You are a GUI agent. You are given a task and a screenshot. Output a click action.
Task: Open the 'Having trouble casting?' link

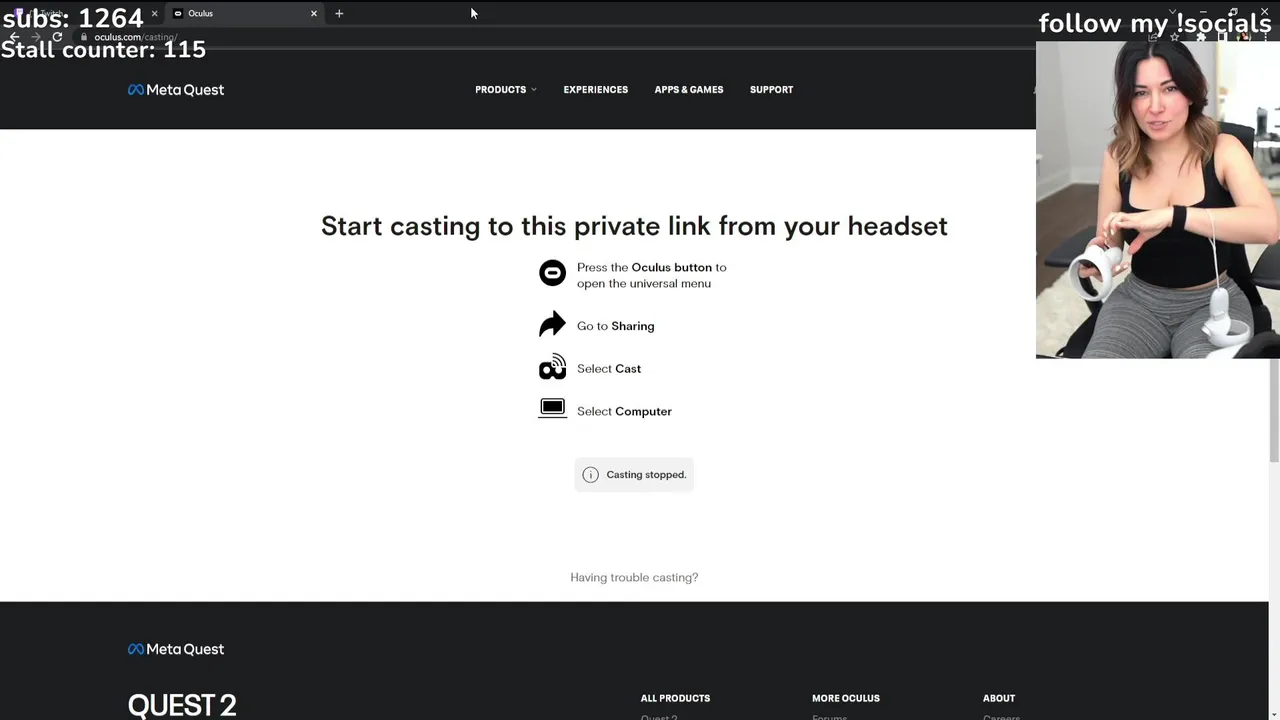pos(634,578)
